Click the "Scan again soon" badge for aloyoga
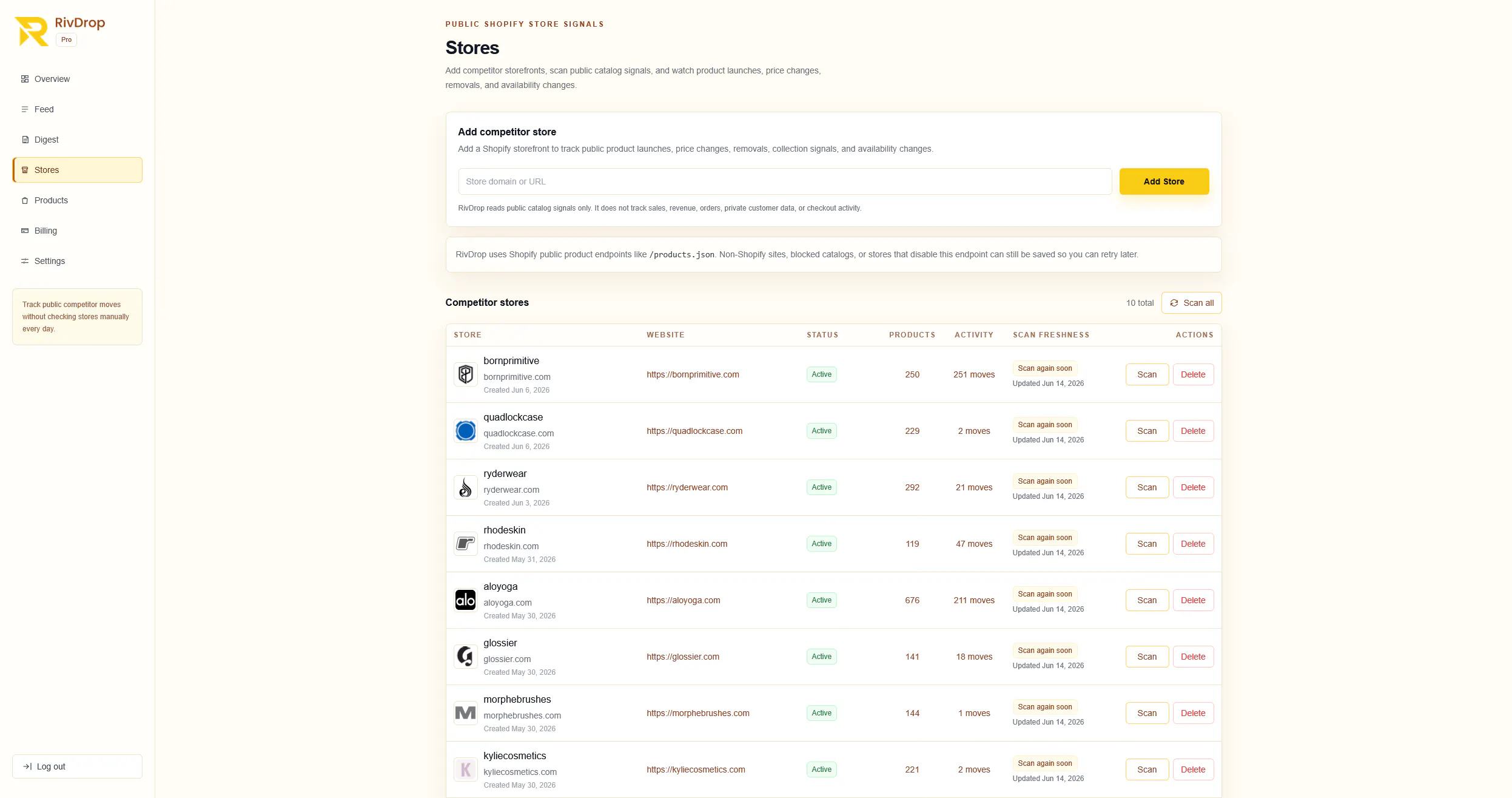Screen dimensions: 1512x798 pos(1044,594)
